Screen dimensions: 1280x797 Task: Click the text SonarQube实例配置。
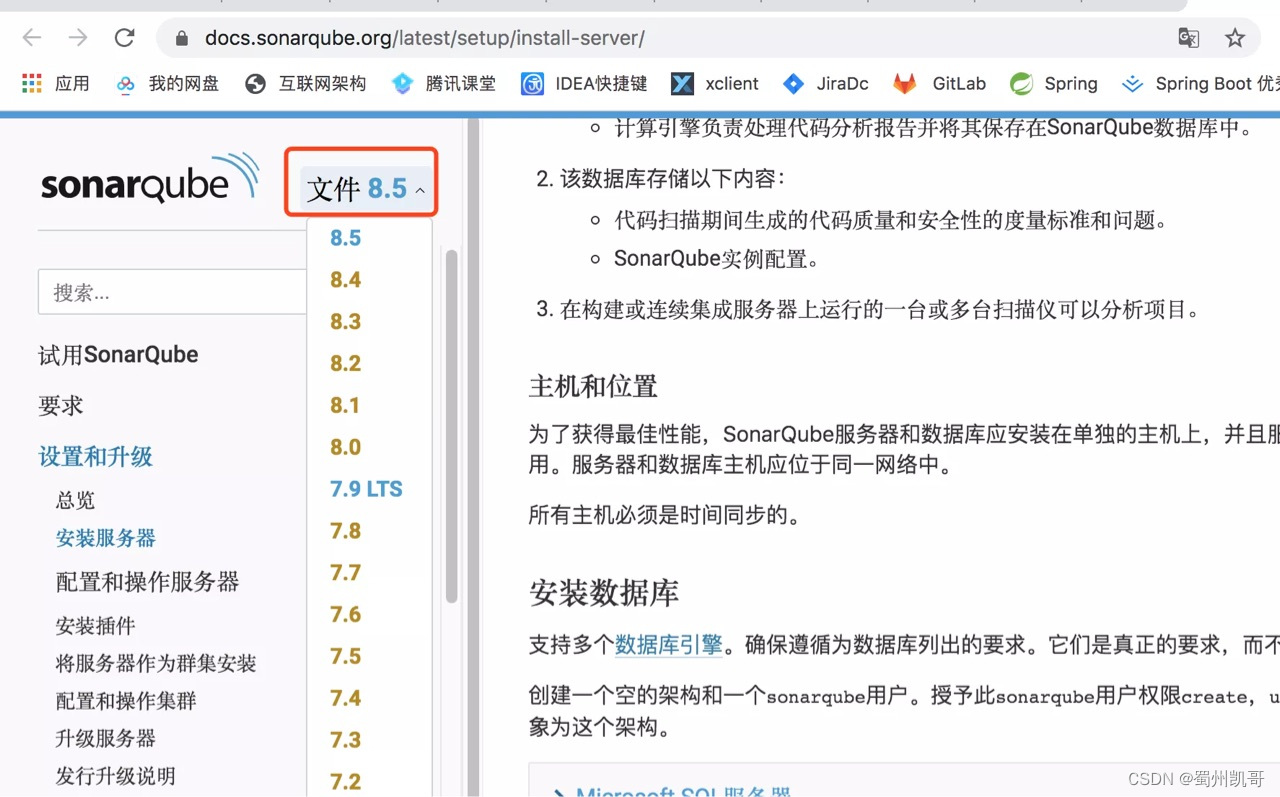tap(716, 259)
